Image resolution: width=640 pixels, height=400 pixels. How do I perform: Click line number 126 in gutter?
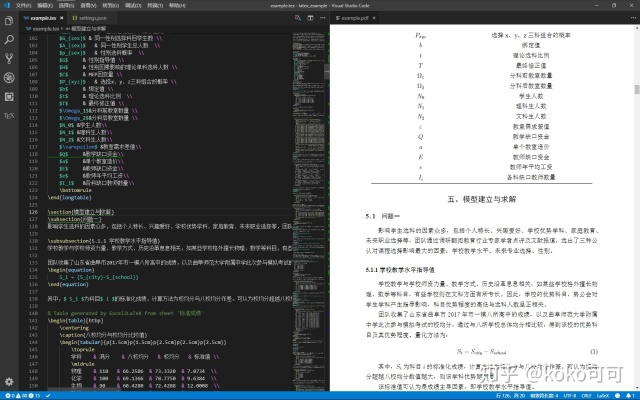[33, 212]
